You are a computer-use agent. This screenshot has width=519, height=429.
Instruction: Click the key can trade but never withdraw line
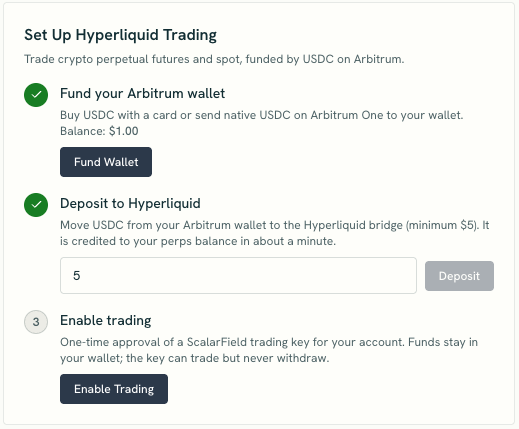[x=195, y=358]
